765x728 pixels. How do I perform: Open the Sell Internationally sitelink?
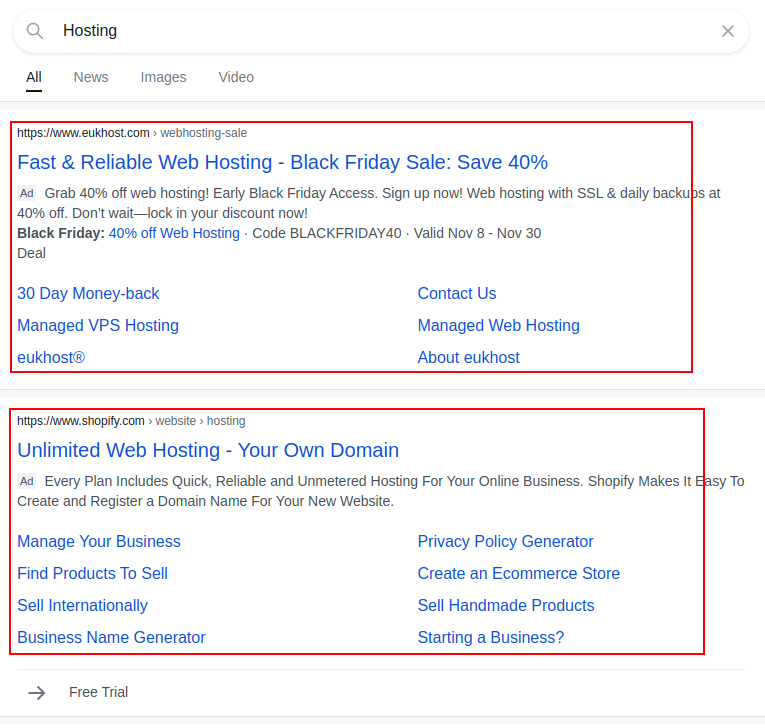pos(82,605)
